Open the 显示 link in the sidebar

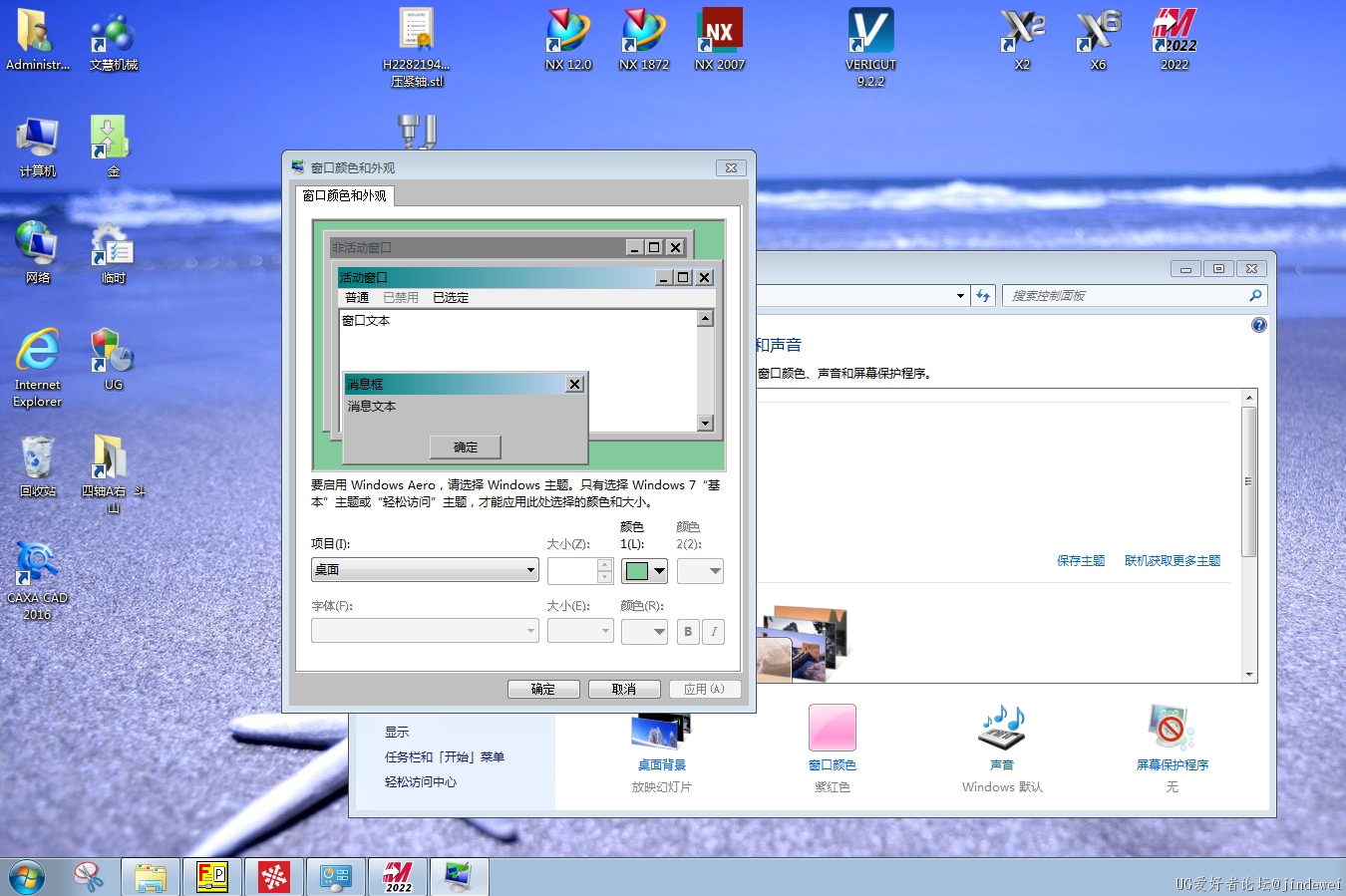click(x=397, y=732)
